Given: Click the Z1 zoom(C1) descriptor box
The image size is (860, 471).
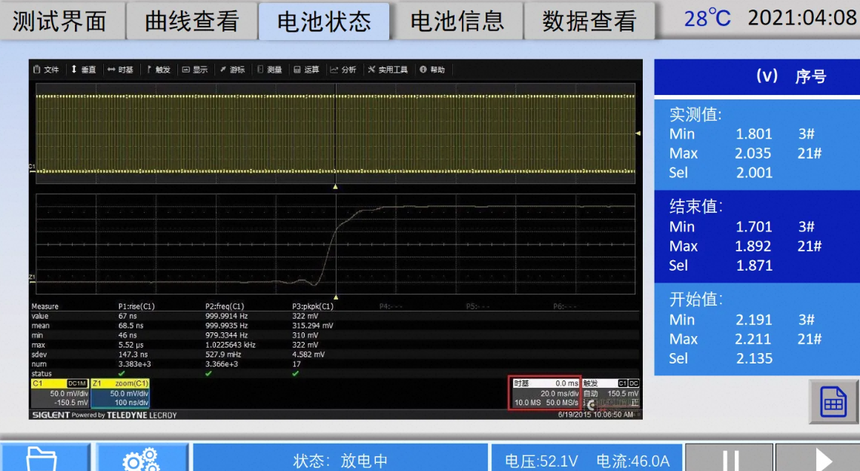Looking at the screenshot, I should 120,393.
